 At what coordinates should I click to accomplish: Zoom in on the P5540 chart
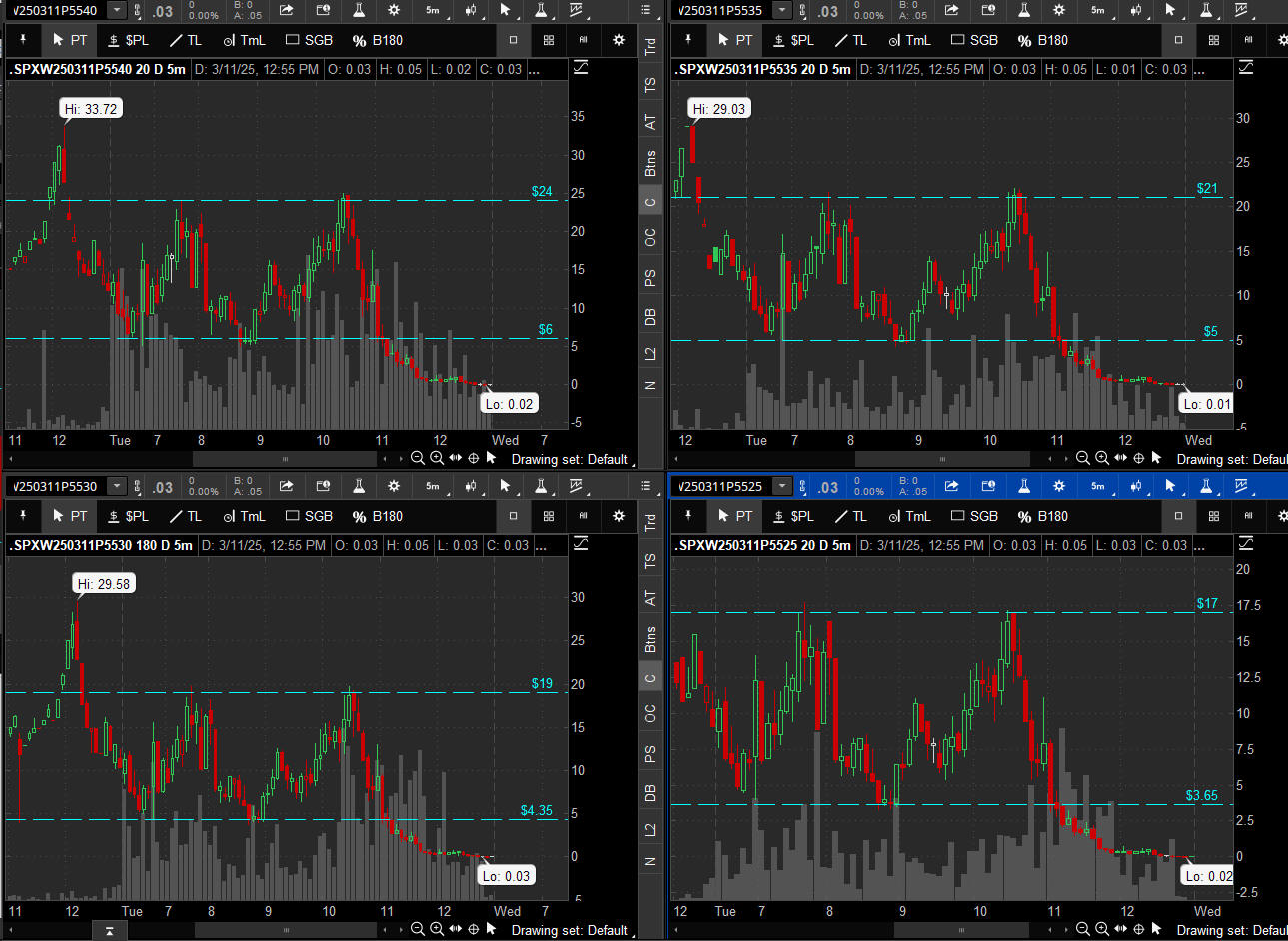point(437,459)
